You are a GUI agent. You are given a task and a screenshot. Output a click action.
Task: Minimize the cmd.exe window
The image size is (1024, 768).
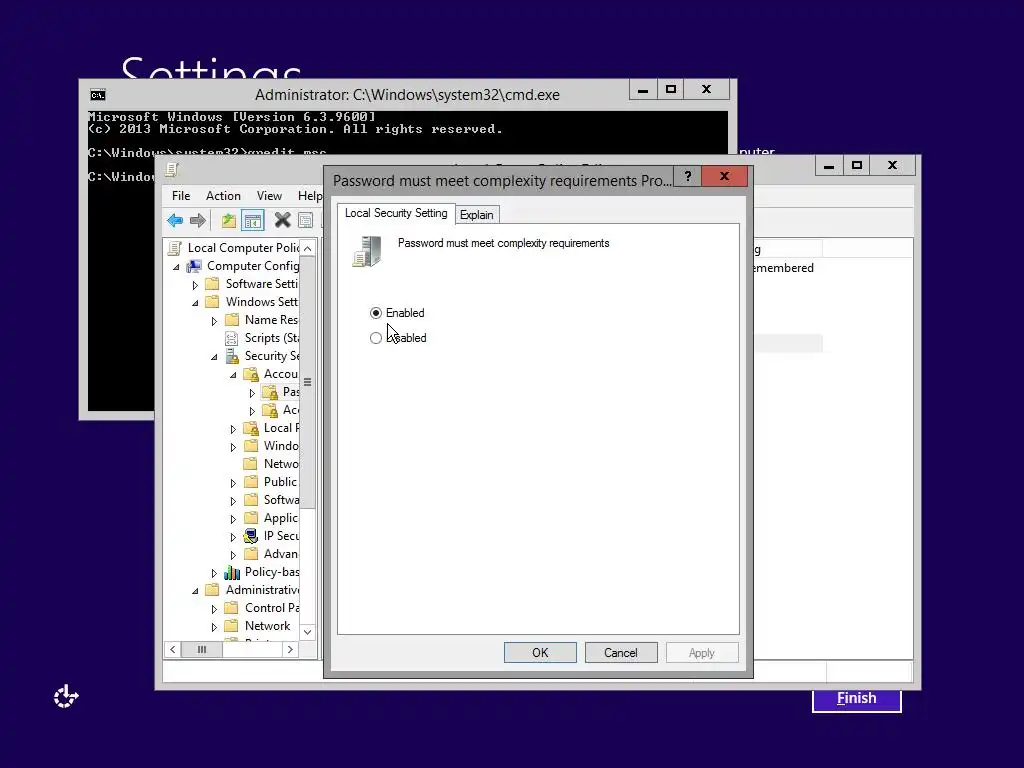click(x=643, y=90)
